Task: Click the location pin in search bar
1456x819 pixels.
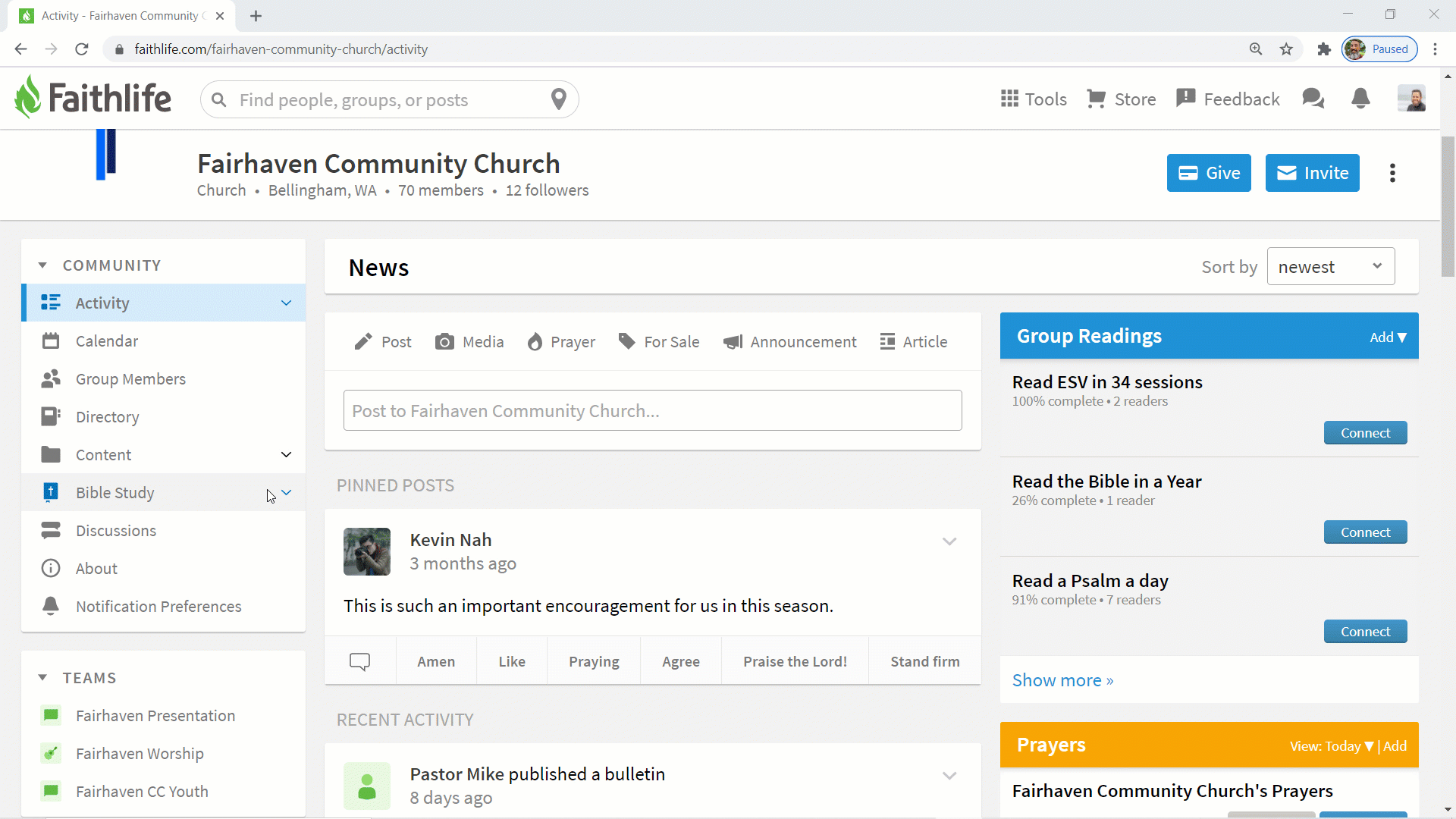Action: [559, 99]
